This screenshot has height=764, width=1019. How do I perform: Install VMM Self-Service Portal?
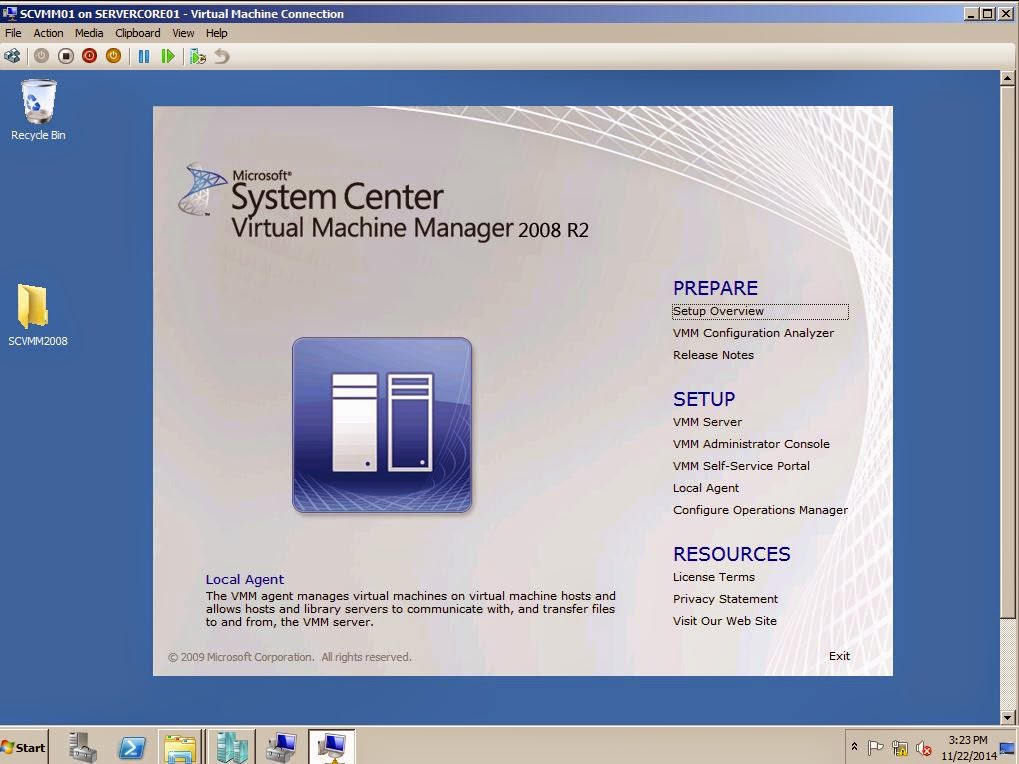pos(741,466)
